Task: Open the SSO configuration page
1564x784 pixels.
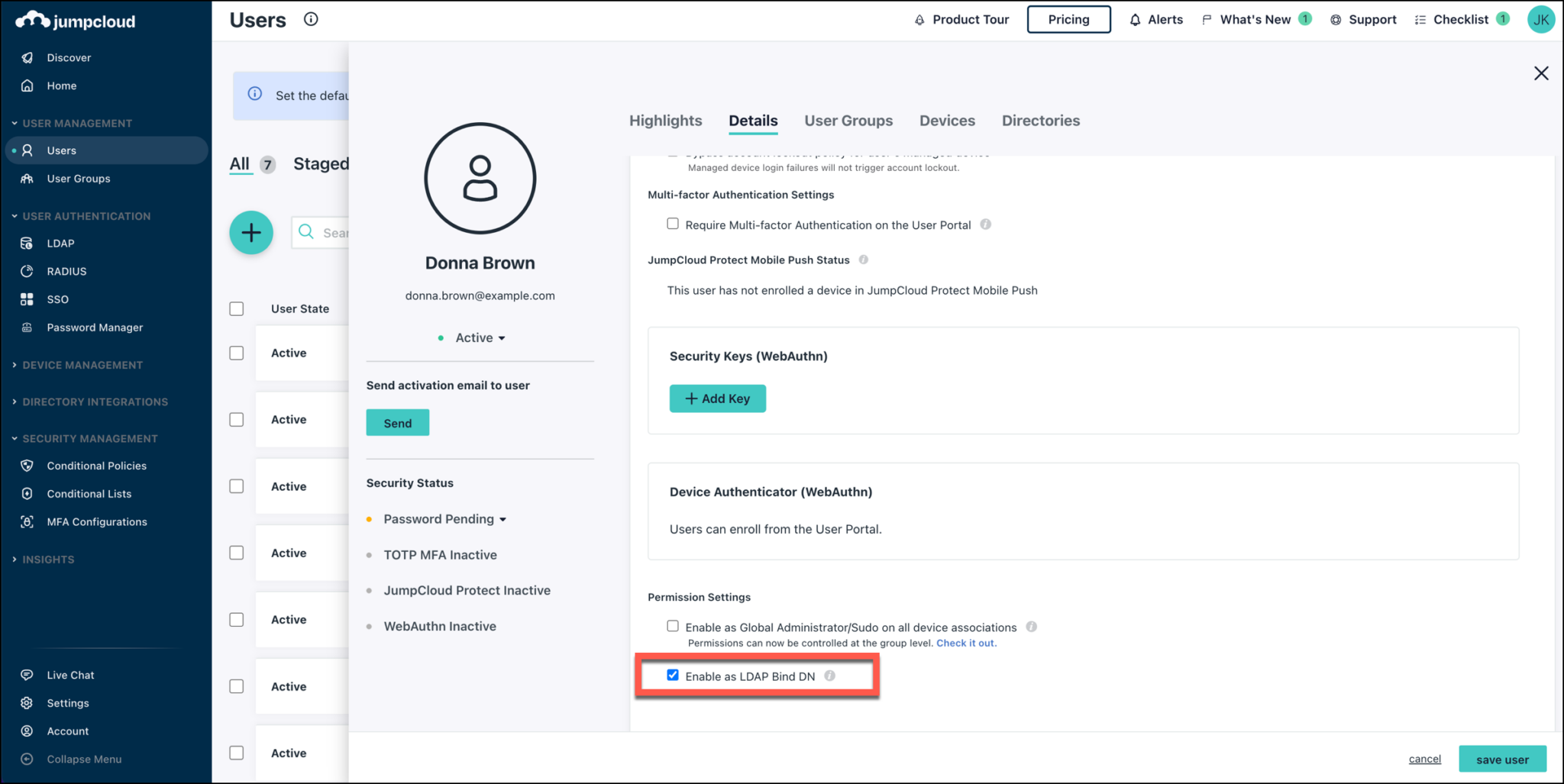Action: point(57,298)
